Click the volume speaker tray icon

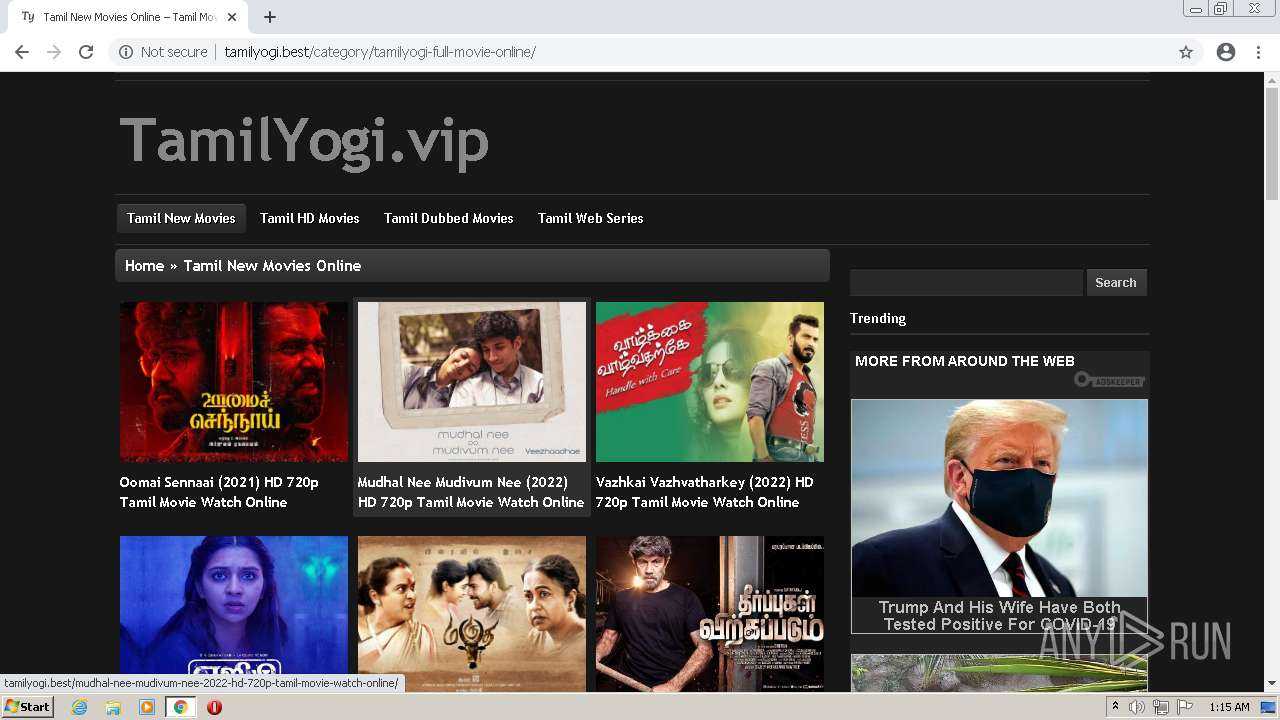click(1137, 707)
